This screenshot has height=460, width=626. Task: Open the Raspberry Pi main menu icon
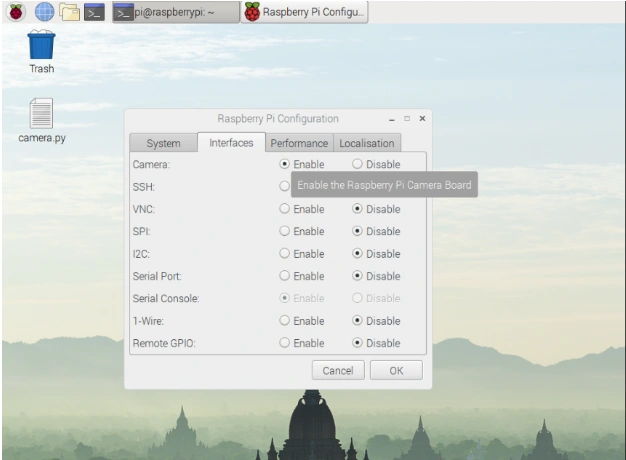16,12
